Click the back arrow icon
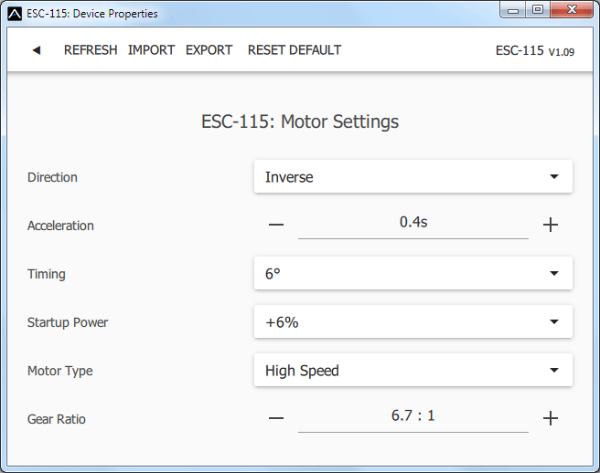Image resolution: width=600 pixels, height=473 pixels. [x=36, y=50]
